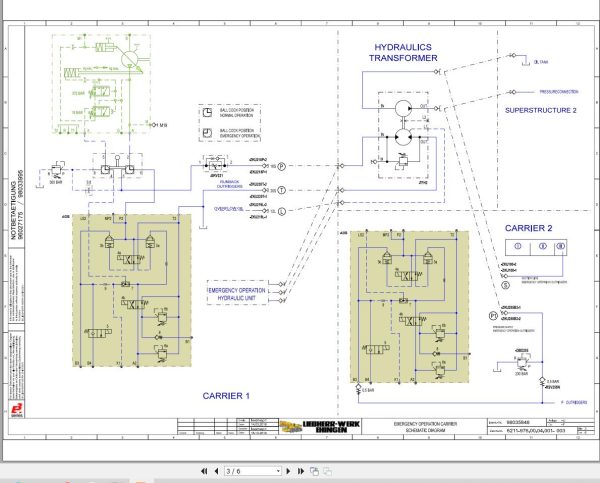Viewport: 600px width, 483px height.
Task: Click the Carrier 2 three-circle selector box
Action: click(536, 247)
